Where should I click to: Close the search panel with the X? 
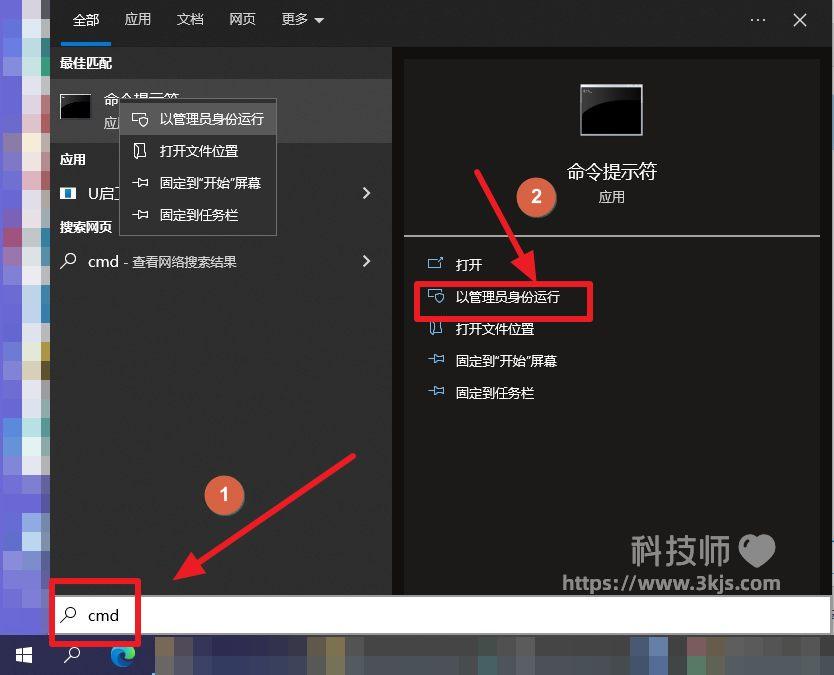click(799, 20)
